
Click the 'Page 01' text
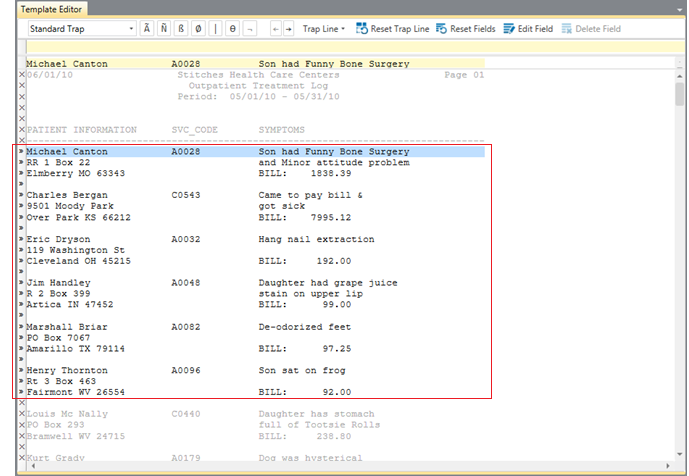click(x=464, y=75)
